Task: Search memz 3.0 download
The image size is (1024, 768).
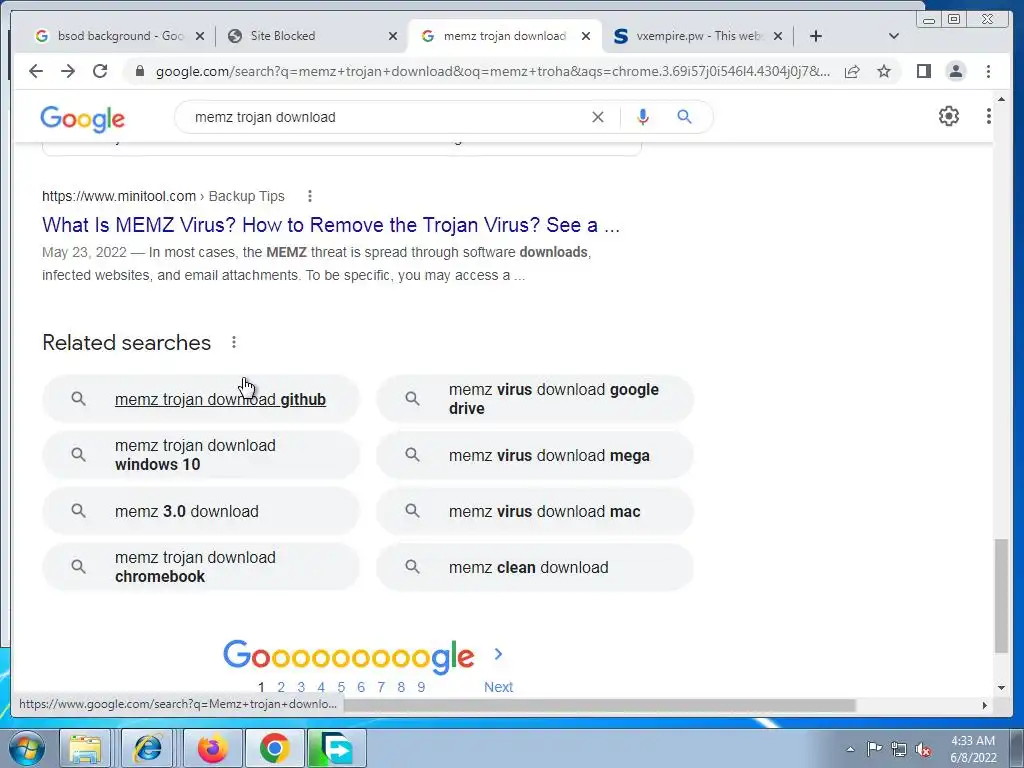Action: pyautogui.click(x=201, y=511)
